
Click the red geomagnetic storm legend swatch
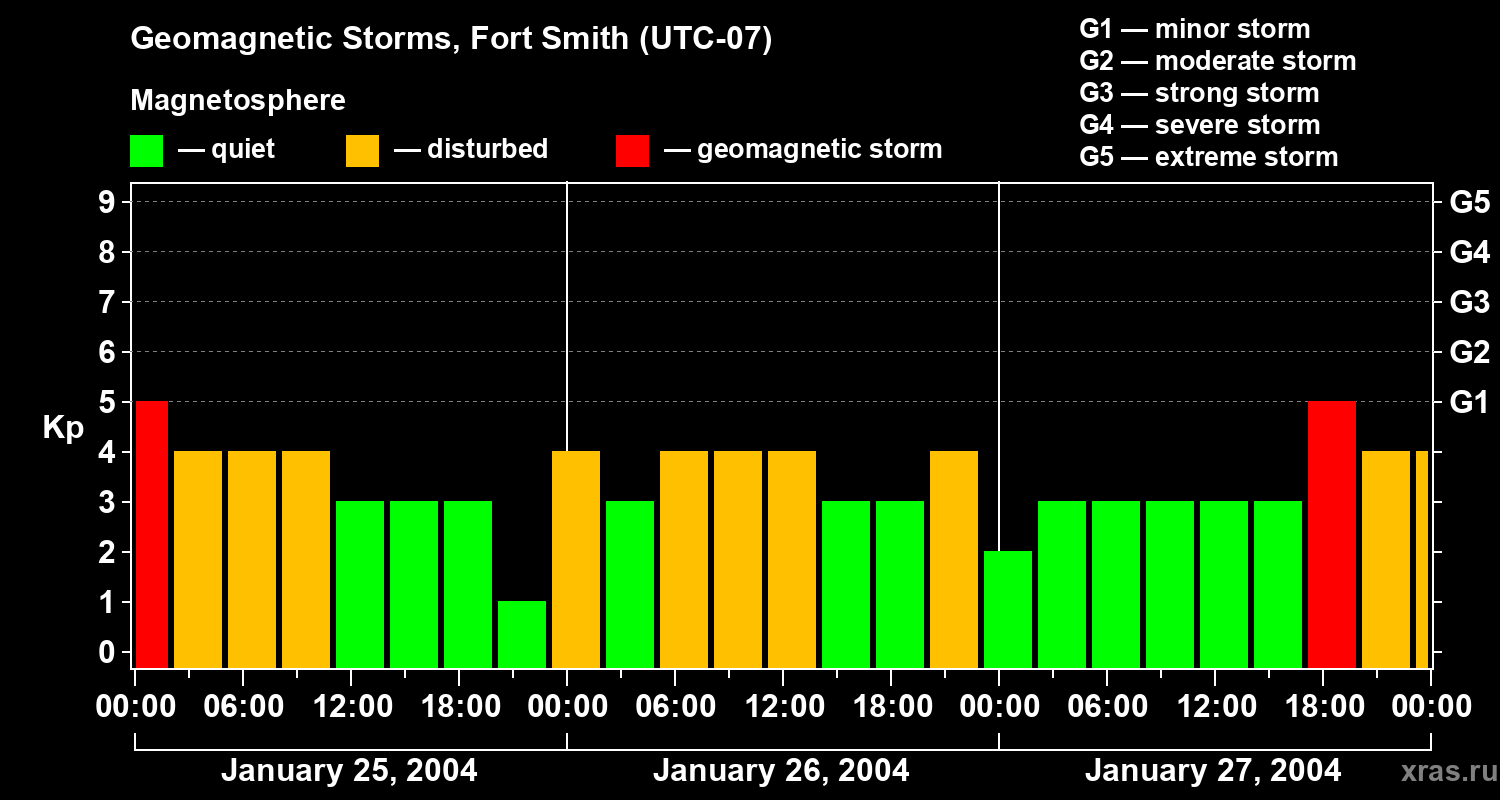630,149
